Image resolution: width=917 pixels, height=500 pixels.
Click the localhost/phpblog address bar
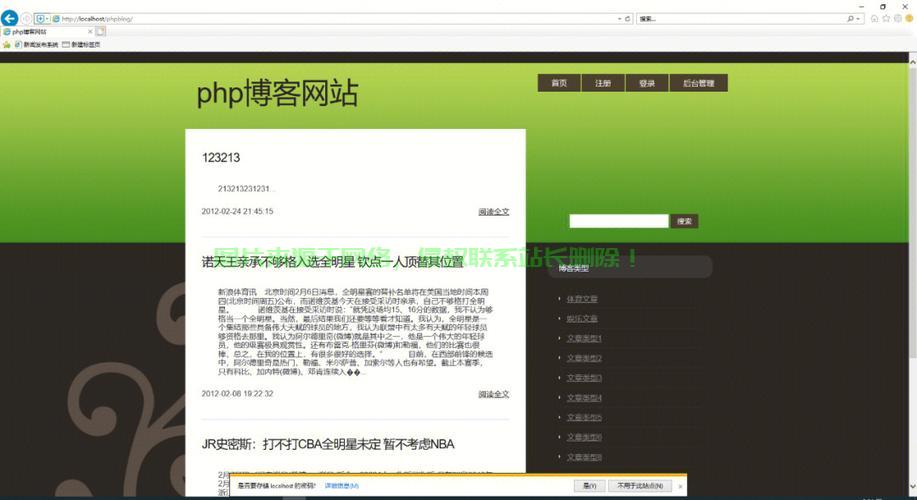pyautogui.click(x=333, y=19)
